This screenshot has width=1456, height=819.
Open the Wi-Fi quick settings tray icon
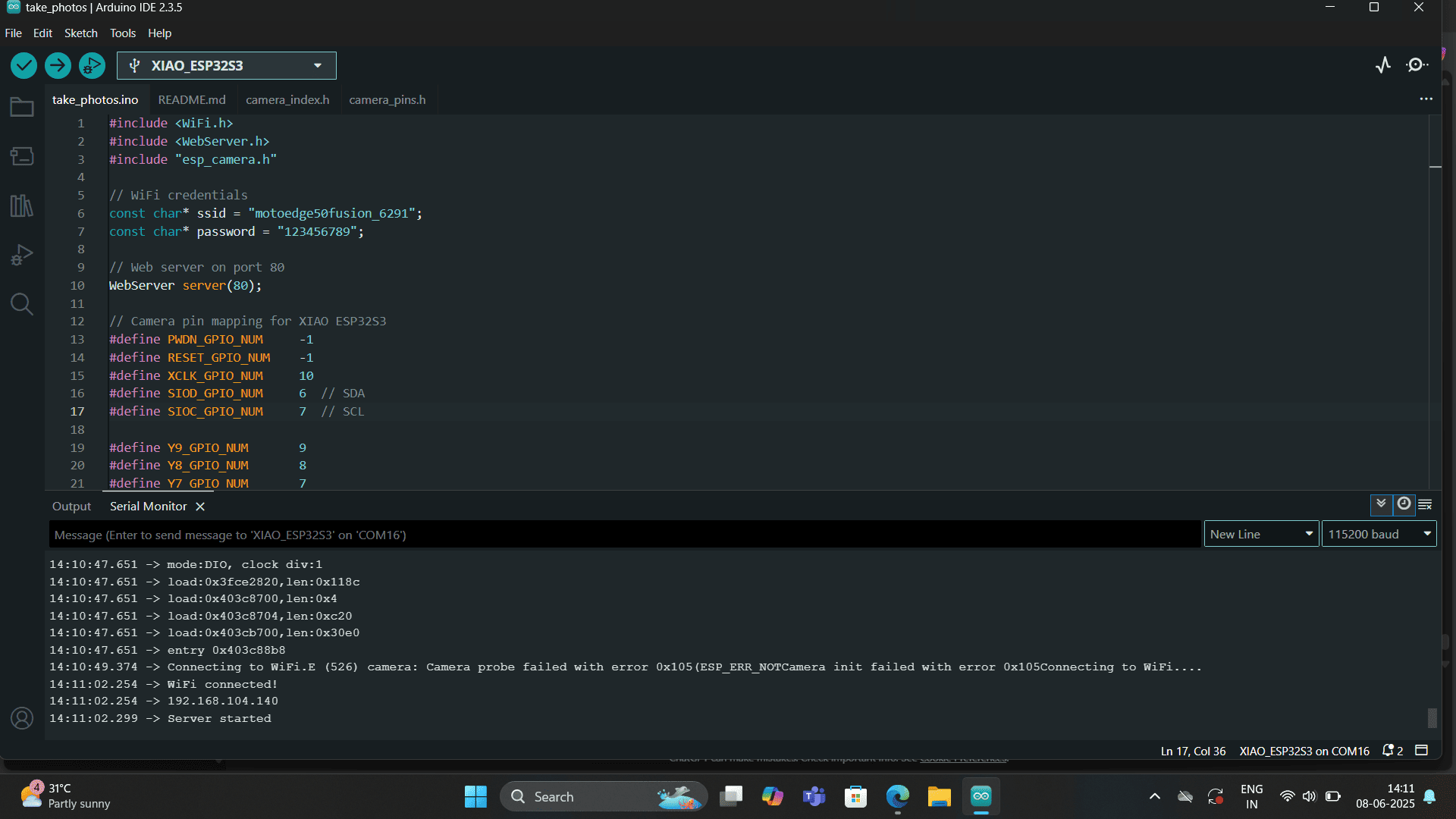click(x=1287, y=797)
